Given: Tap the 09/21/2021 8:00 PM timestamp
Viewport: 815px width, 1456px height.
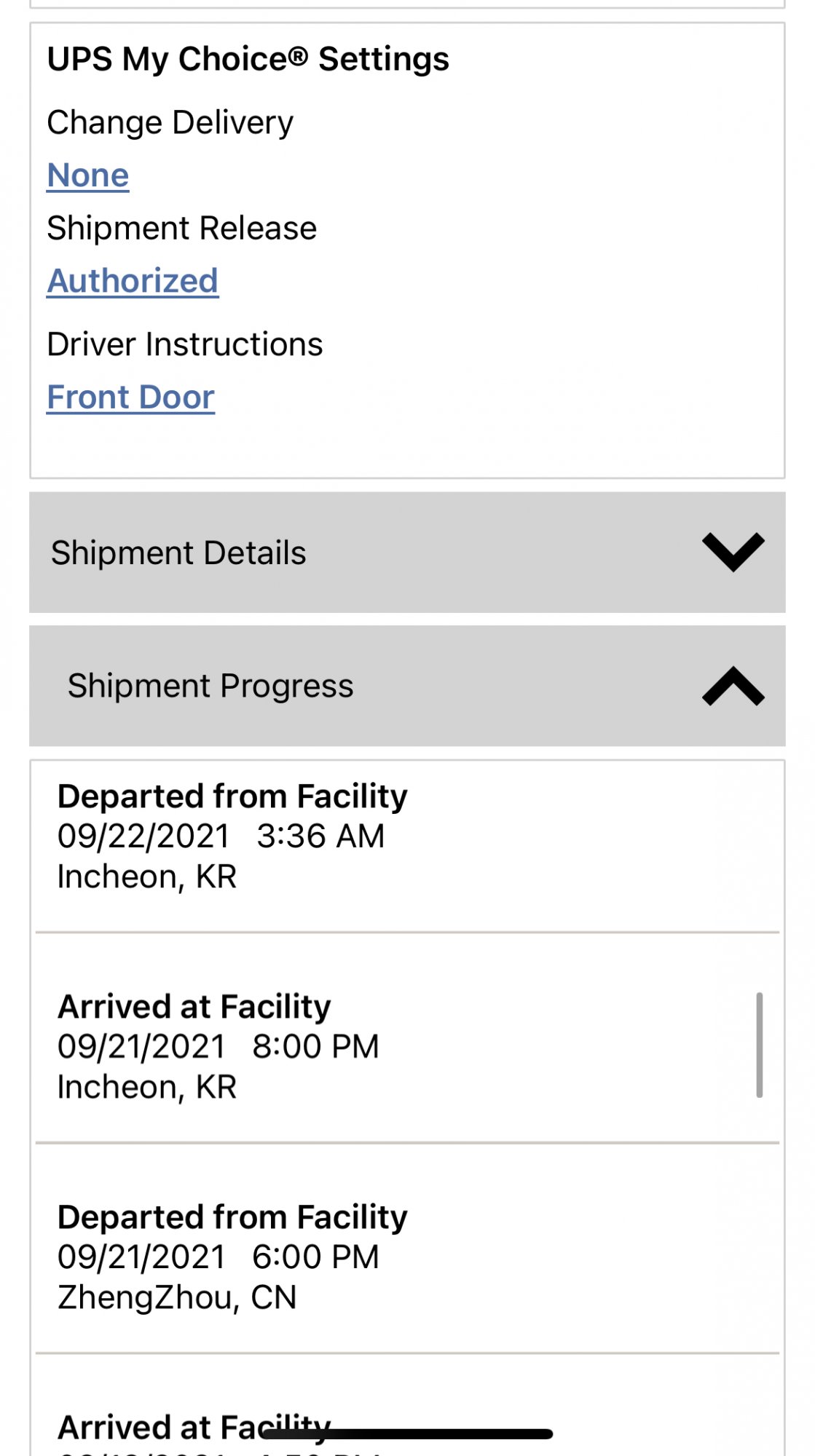Looking at the screenshot, I should tap(218, 1047).
